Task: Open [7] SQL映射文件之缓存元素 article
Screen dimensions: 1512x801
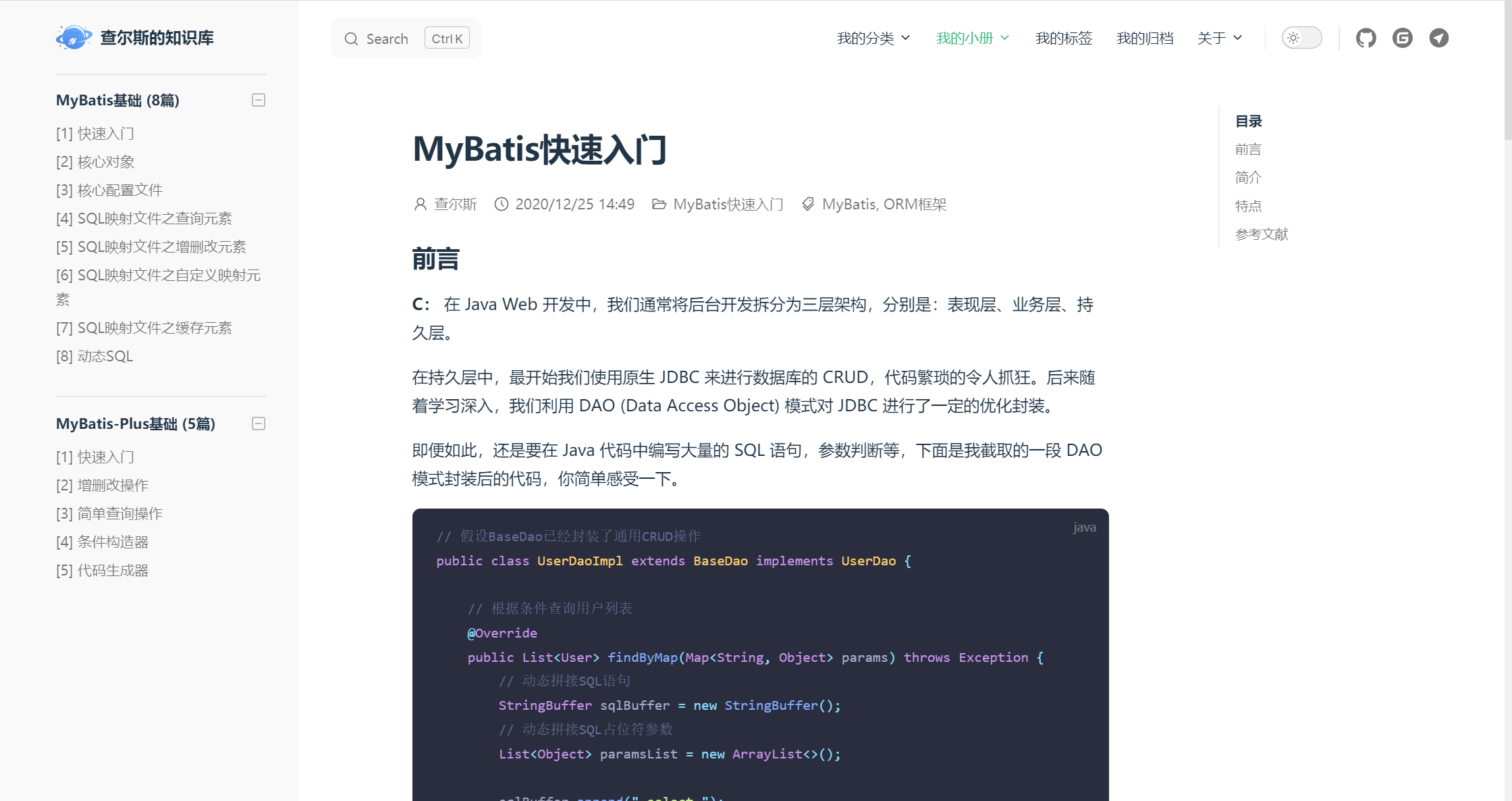Action: click(x=144, y=328)
